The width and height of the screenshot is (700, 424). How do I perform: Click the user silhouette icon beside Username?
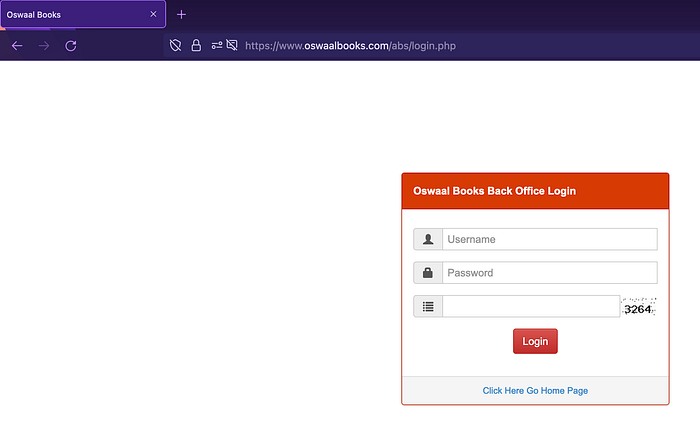428,239
